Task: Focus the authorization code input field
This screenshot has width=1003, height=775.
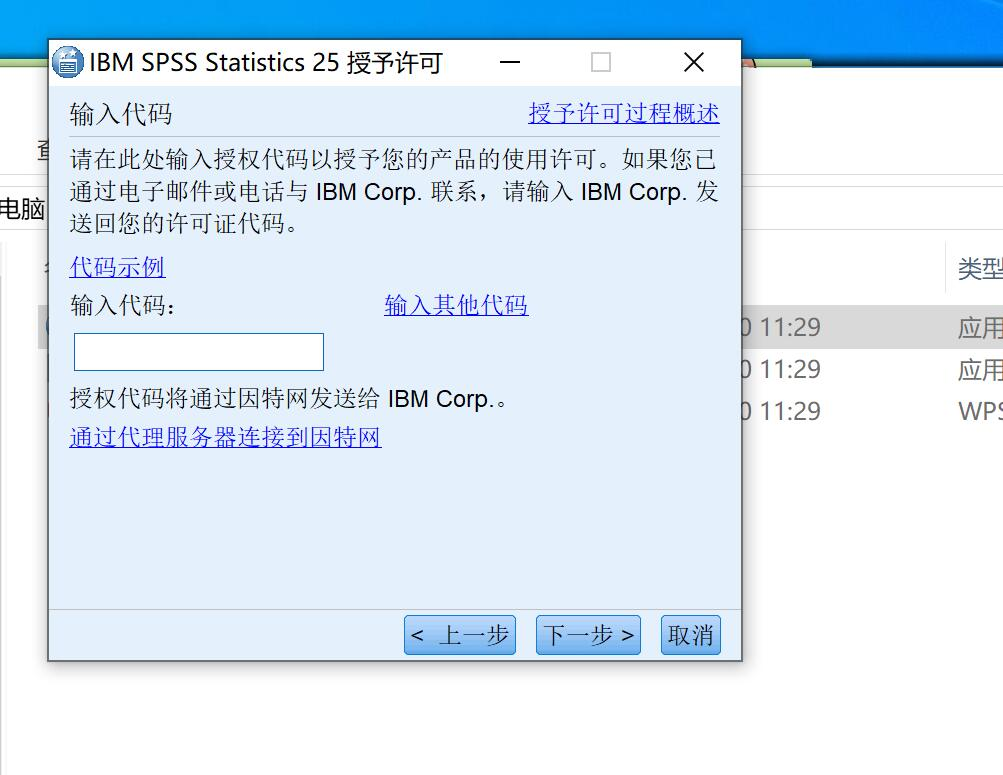Action: (199, 352)
